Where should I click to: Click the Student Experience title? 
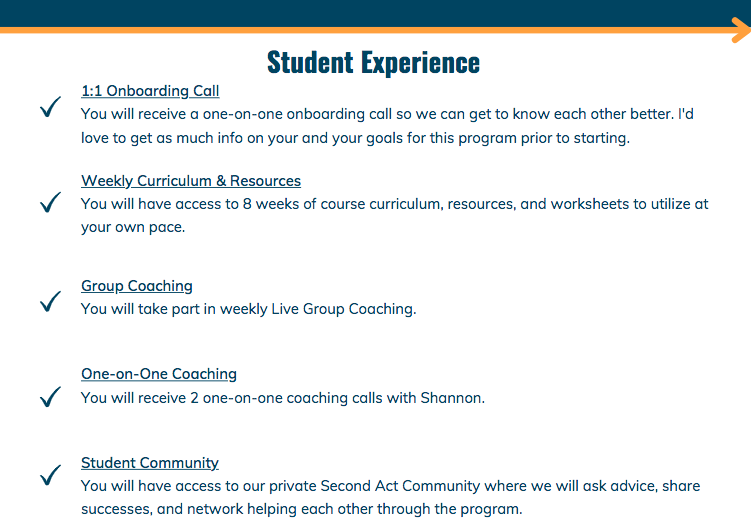373,63
